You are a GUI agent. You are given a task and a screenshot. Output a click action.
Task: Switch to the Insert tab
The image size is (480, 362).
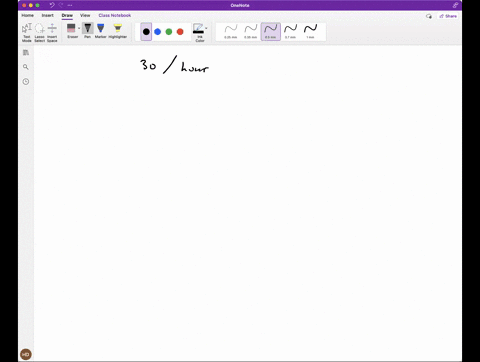(47, 15)
